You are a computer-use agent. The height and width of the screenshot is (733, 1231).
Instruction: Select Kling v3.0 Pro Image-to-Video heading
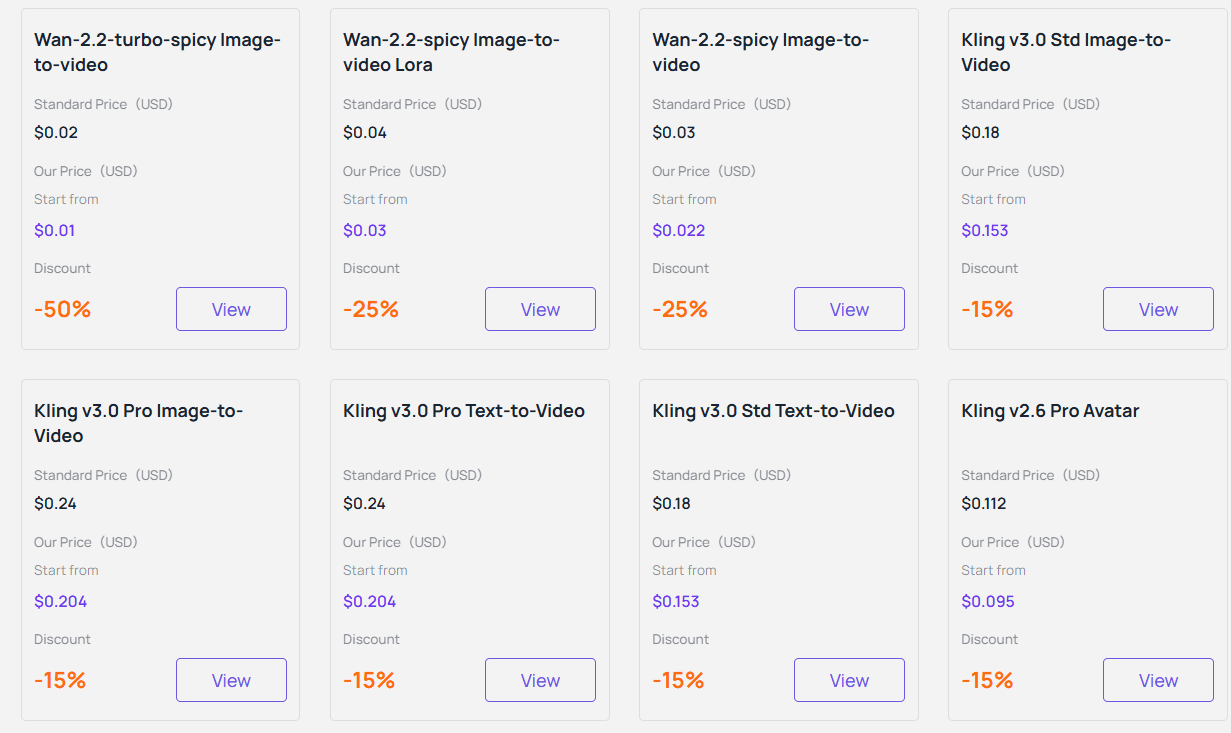click(138, 423)
